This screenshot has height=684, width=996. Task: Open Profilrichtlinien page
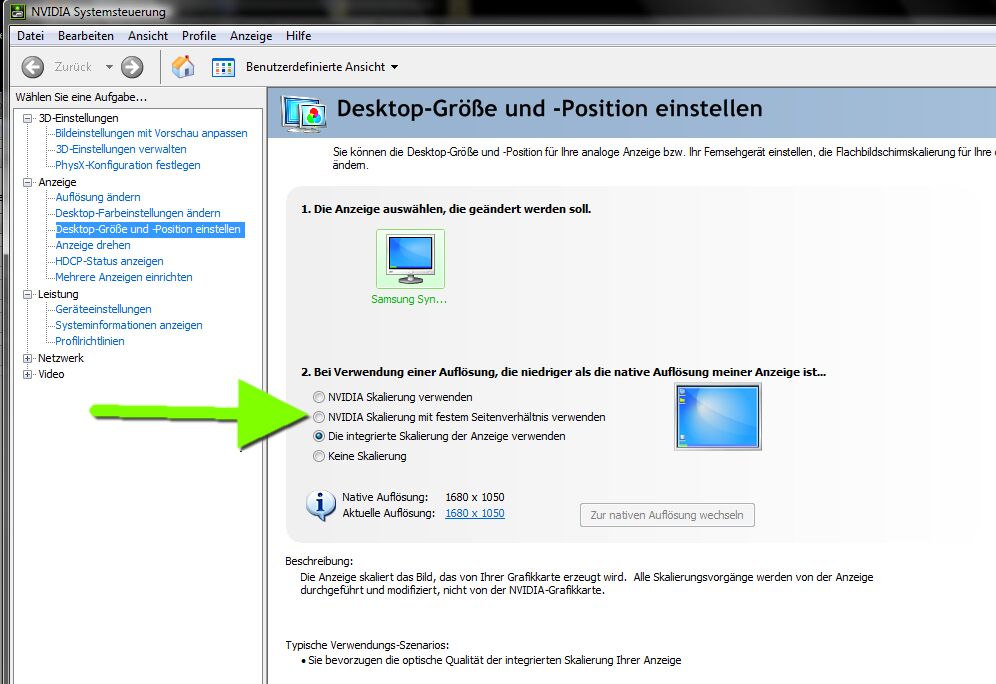(90, 341)
